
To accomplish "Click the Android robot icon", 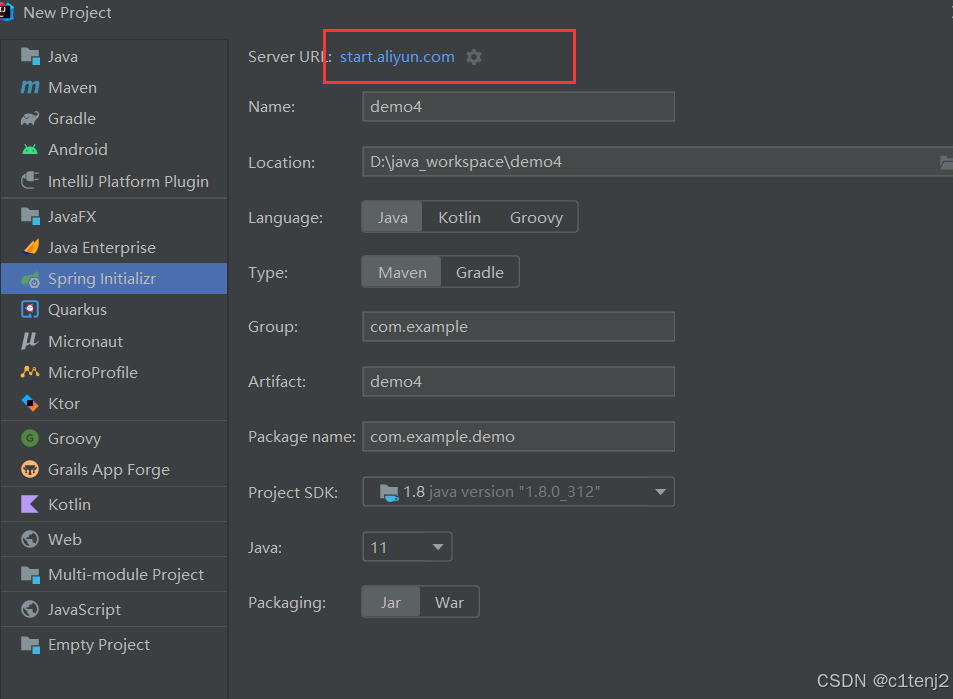I will [x=30, y=150].
